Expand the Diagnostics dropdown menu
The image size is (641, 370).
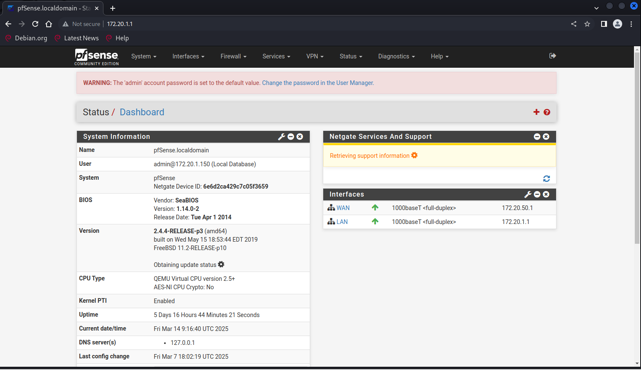[x=396, y=56]
